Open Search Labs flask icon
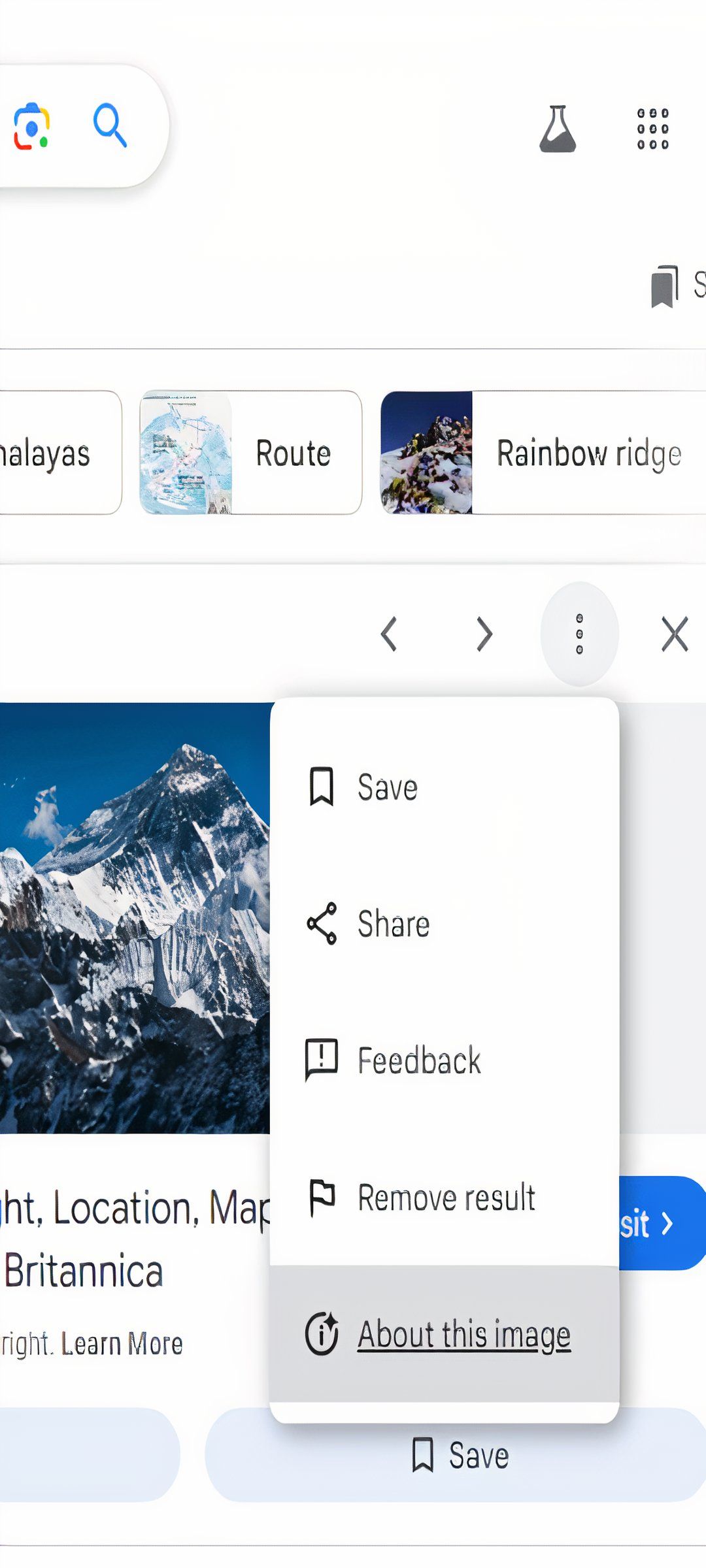This screenshot has width=706, height=1568. 557,129
